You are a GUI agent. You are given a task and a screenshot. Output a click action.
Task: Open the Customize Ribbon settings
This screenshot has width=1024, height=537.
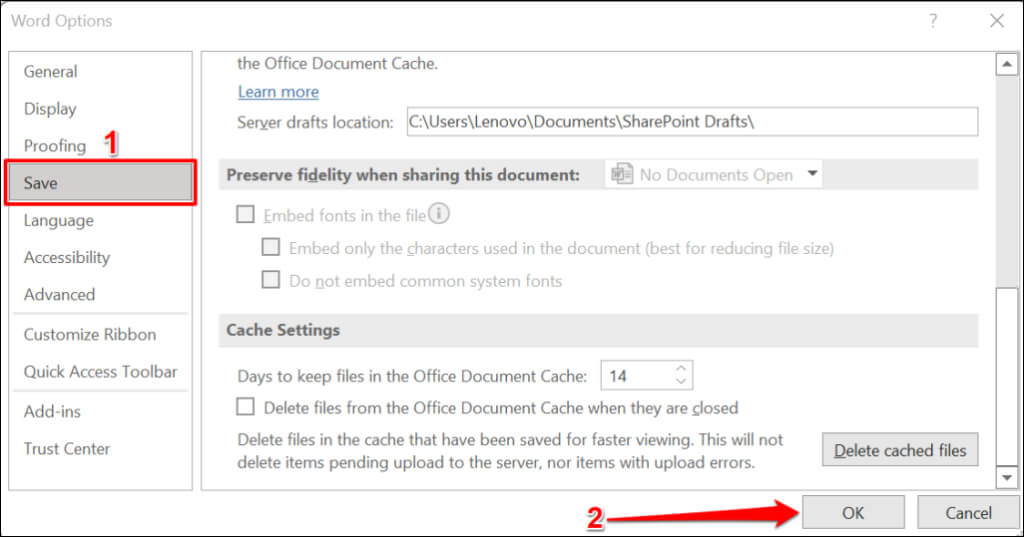click(90, 334)
